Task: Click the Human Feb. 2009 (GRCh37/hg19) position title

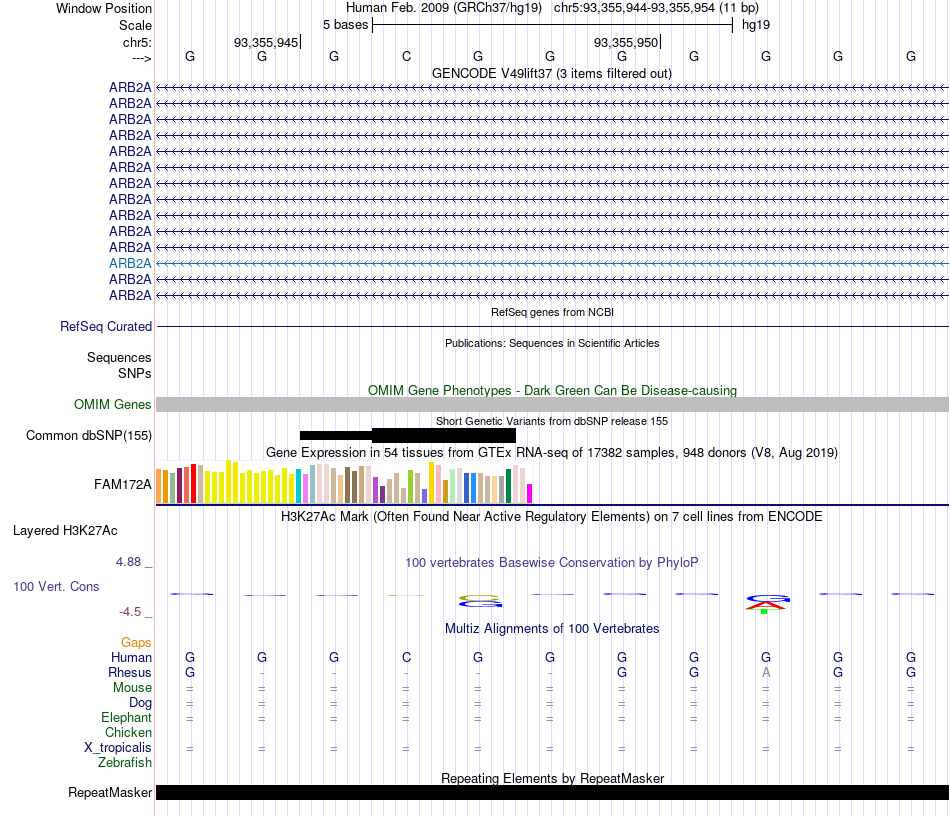Action: (x=444, y=8)
